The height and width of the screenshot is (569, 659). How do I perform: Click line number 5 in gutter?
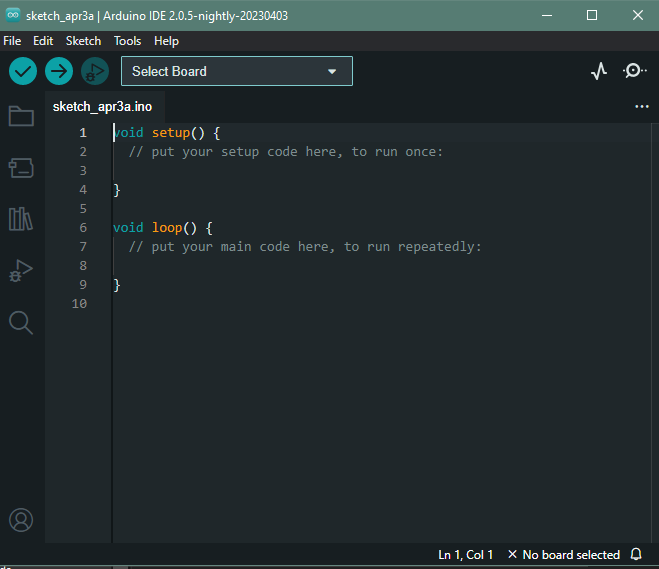pyautogui.click(x=83, y=209)
